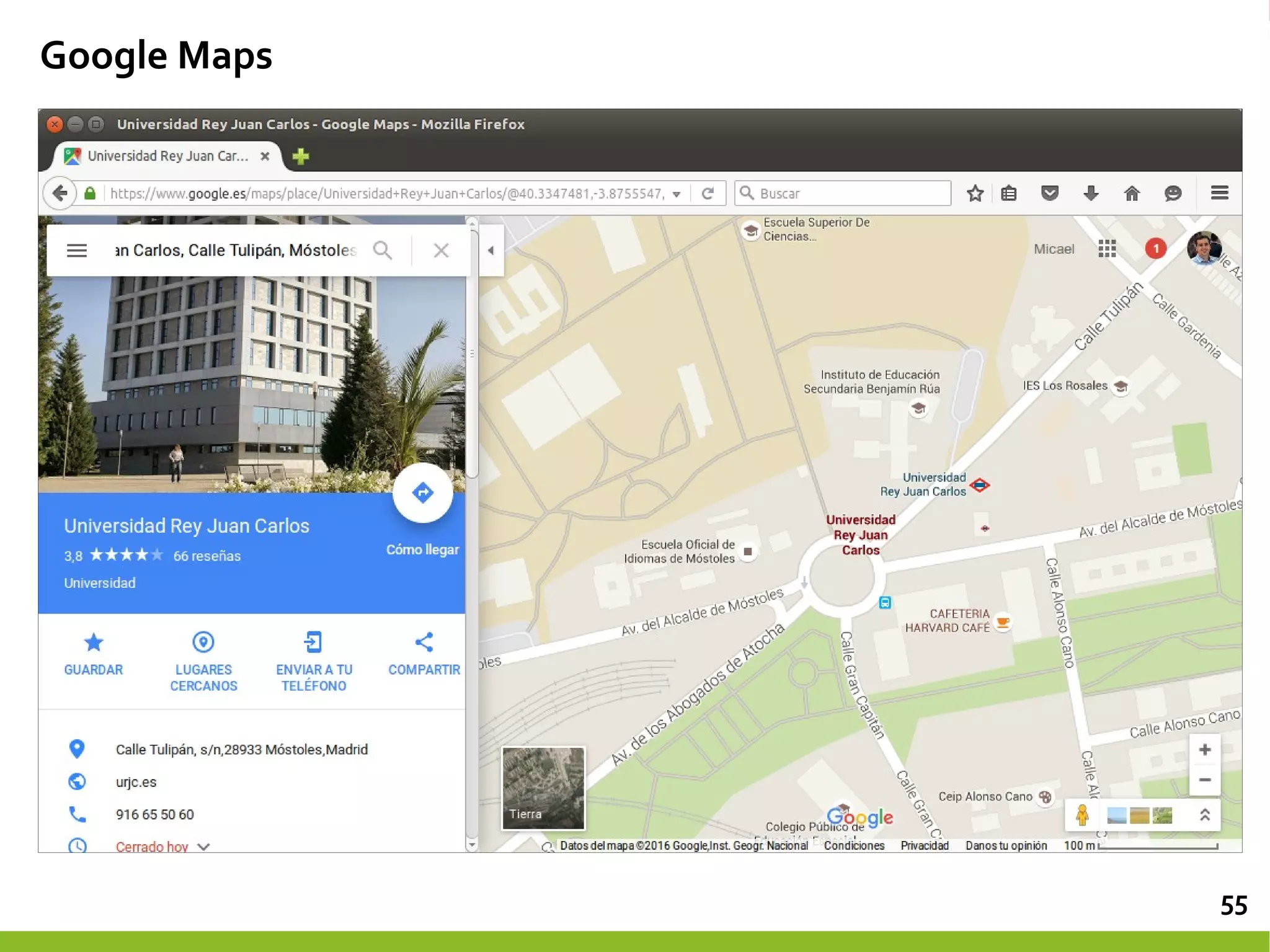The width and height of the screenshot is (1270, 952).
Task: Click the GUARDAR star icon
Action: 94,643
